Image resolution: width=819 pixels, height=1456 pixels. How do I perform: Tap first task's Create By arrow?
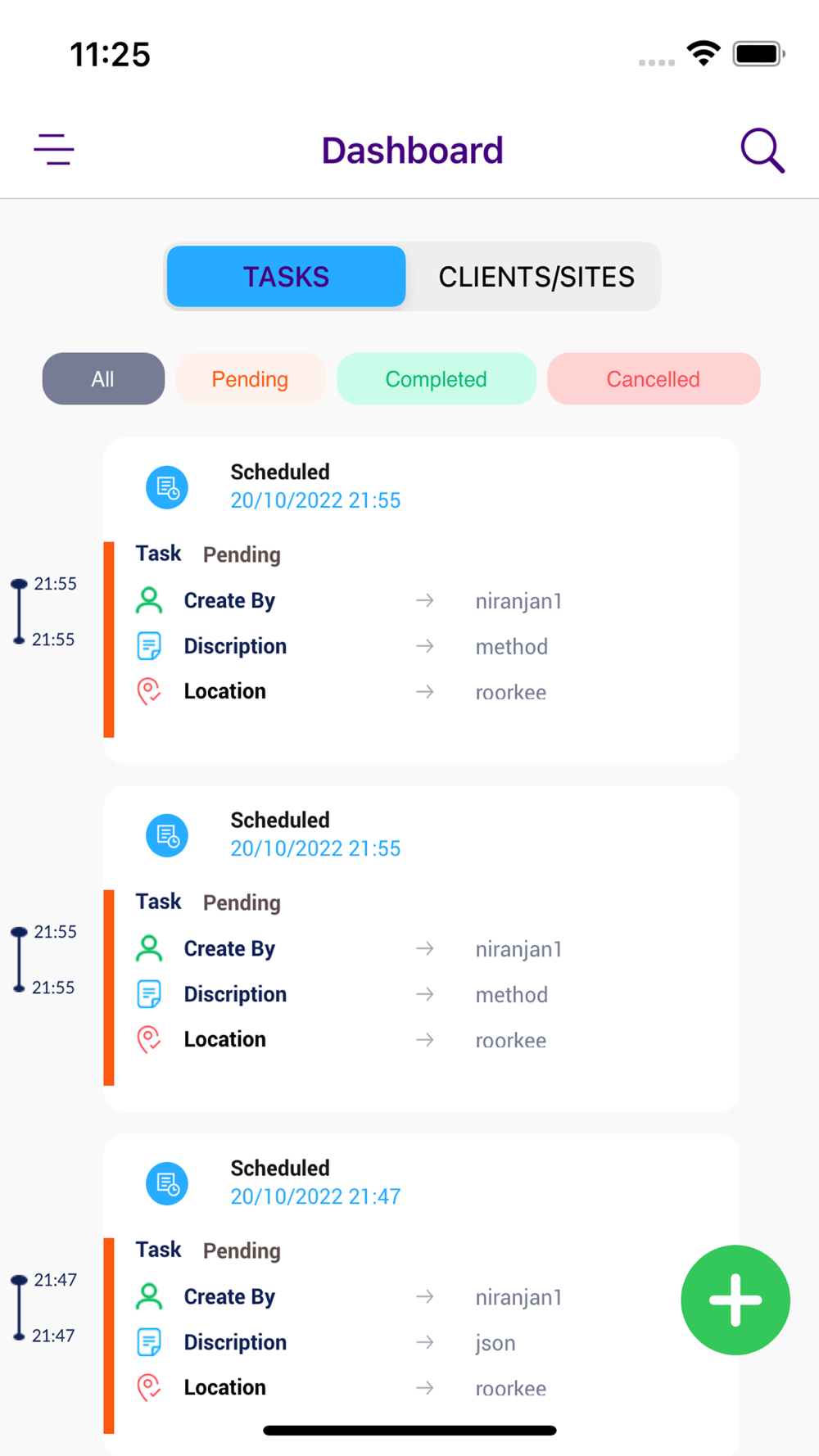pos(424,601)
